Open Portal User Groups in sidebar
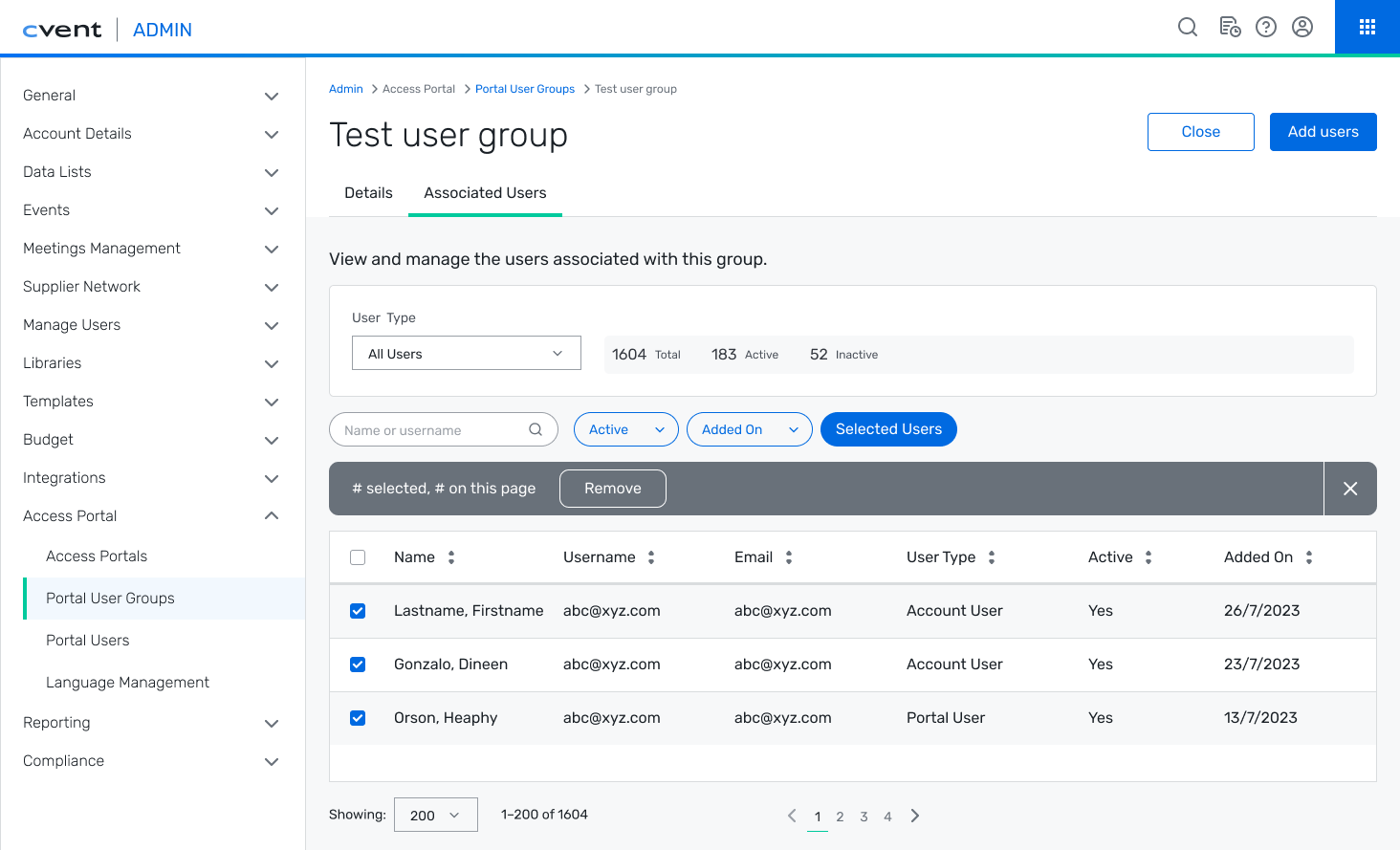1400x850 pixels. pos(164,599)
